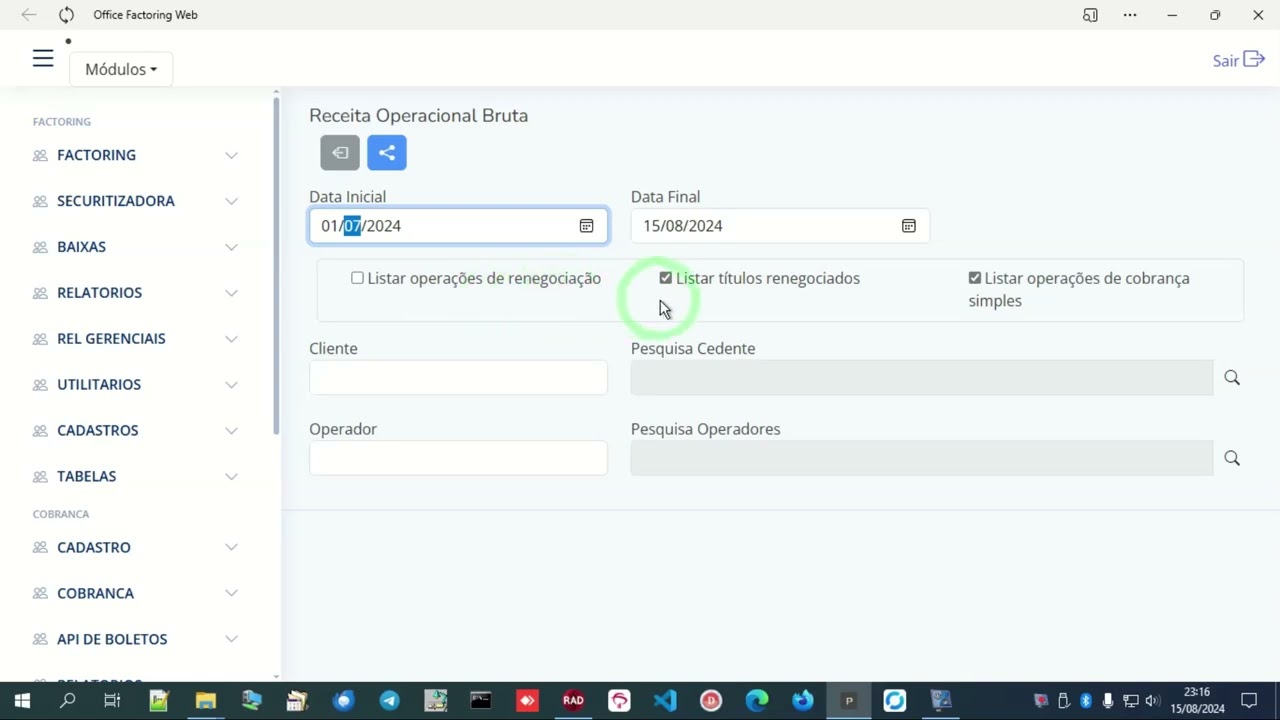Expand the COBRANCA chevron

click(x=231, y=594)
